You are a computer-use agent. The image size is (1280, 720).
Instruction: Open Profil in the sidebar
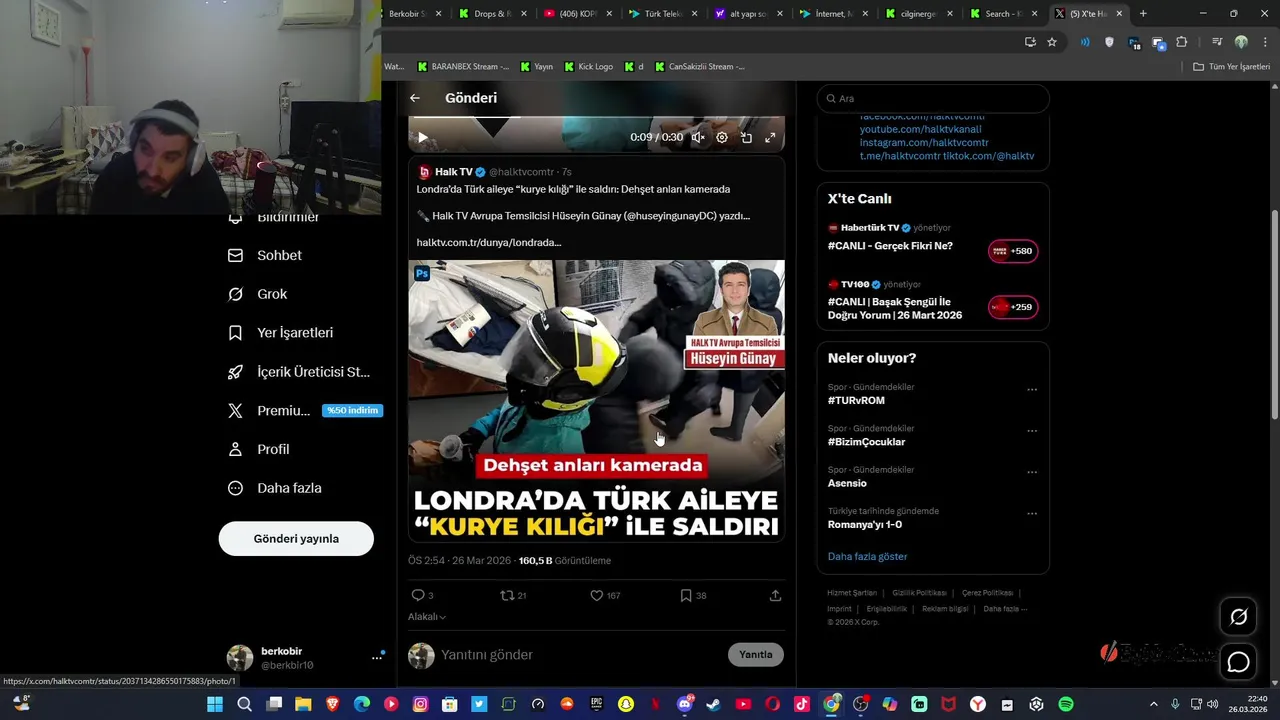259,450
